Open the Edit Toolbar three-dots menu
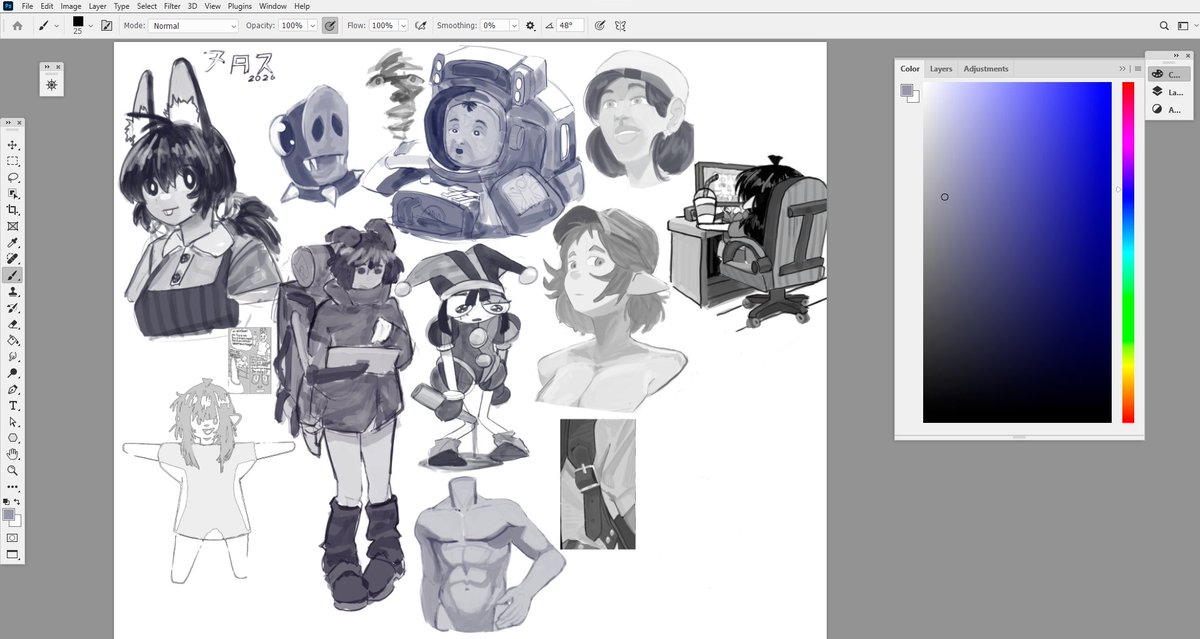 click(13, 486)
